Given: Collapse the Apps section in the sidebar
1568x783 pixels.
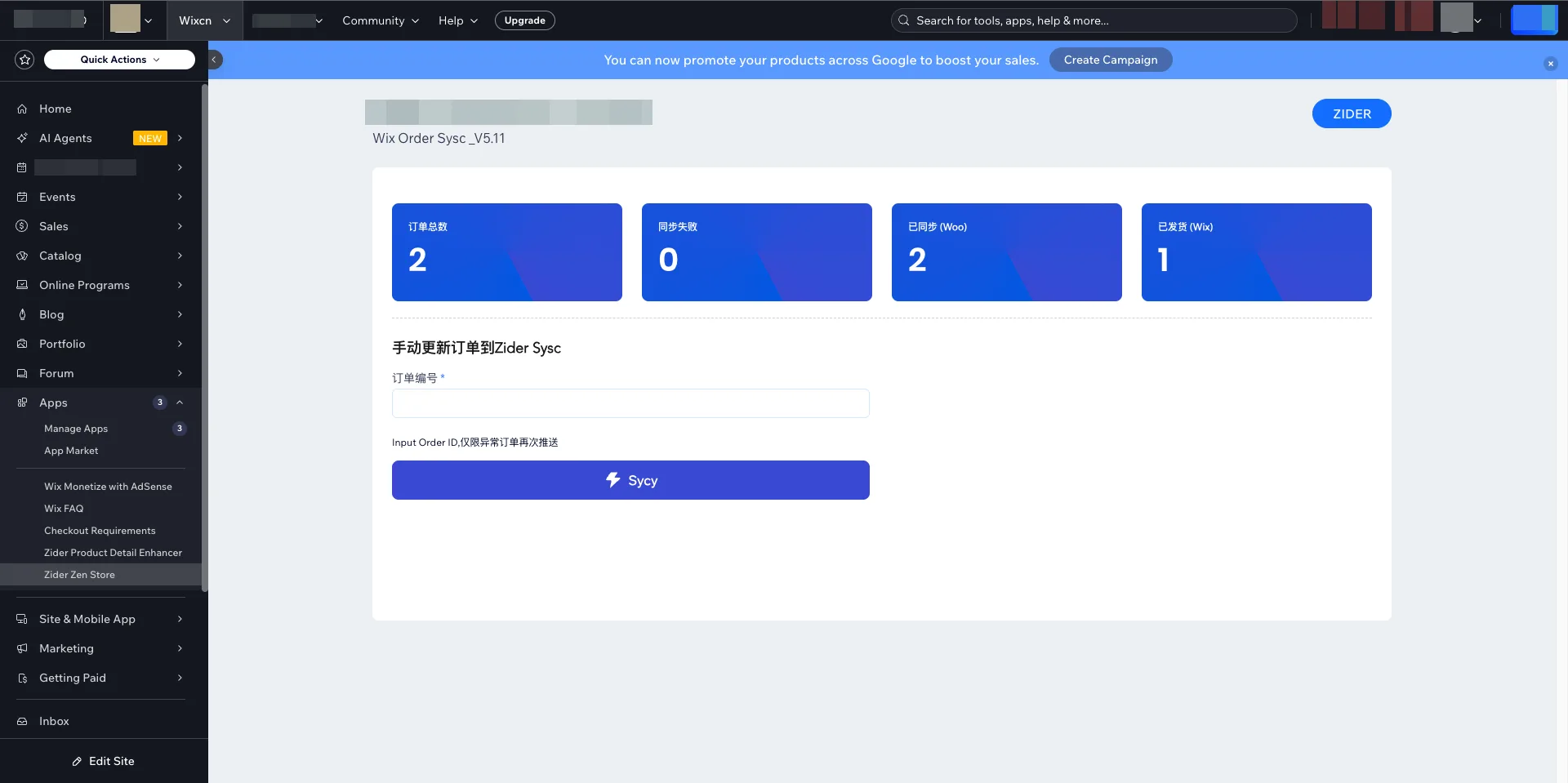Looking at the screenshot, I should click(180, 403).
